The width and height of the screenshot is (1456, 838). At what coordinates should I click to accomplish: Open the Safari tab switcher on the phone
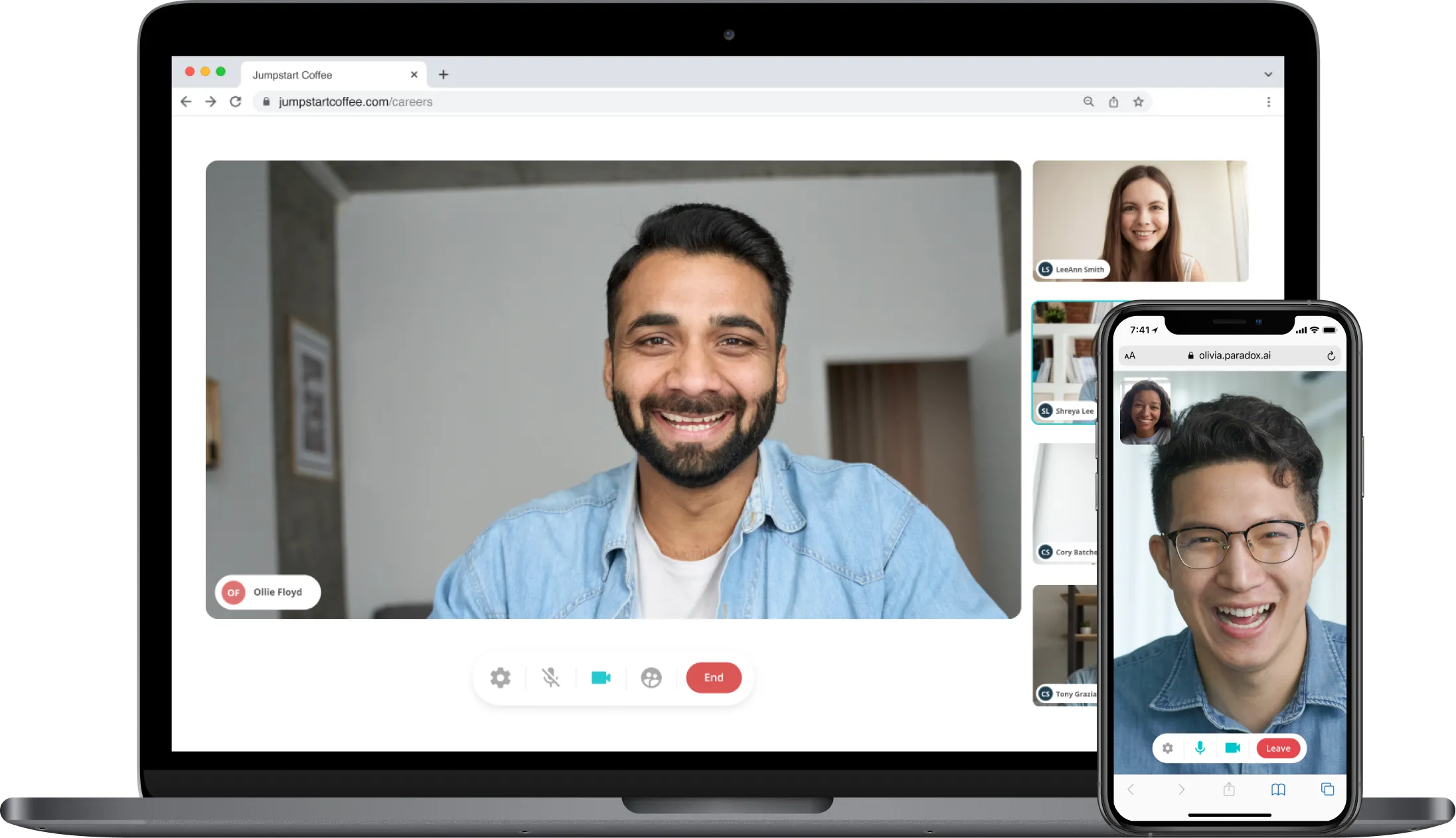coord(1328,790)
